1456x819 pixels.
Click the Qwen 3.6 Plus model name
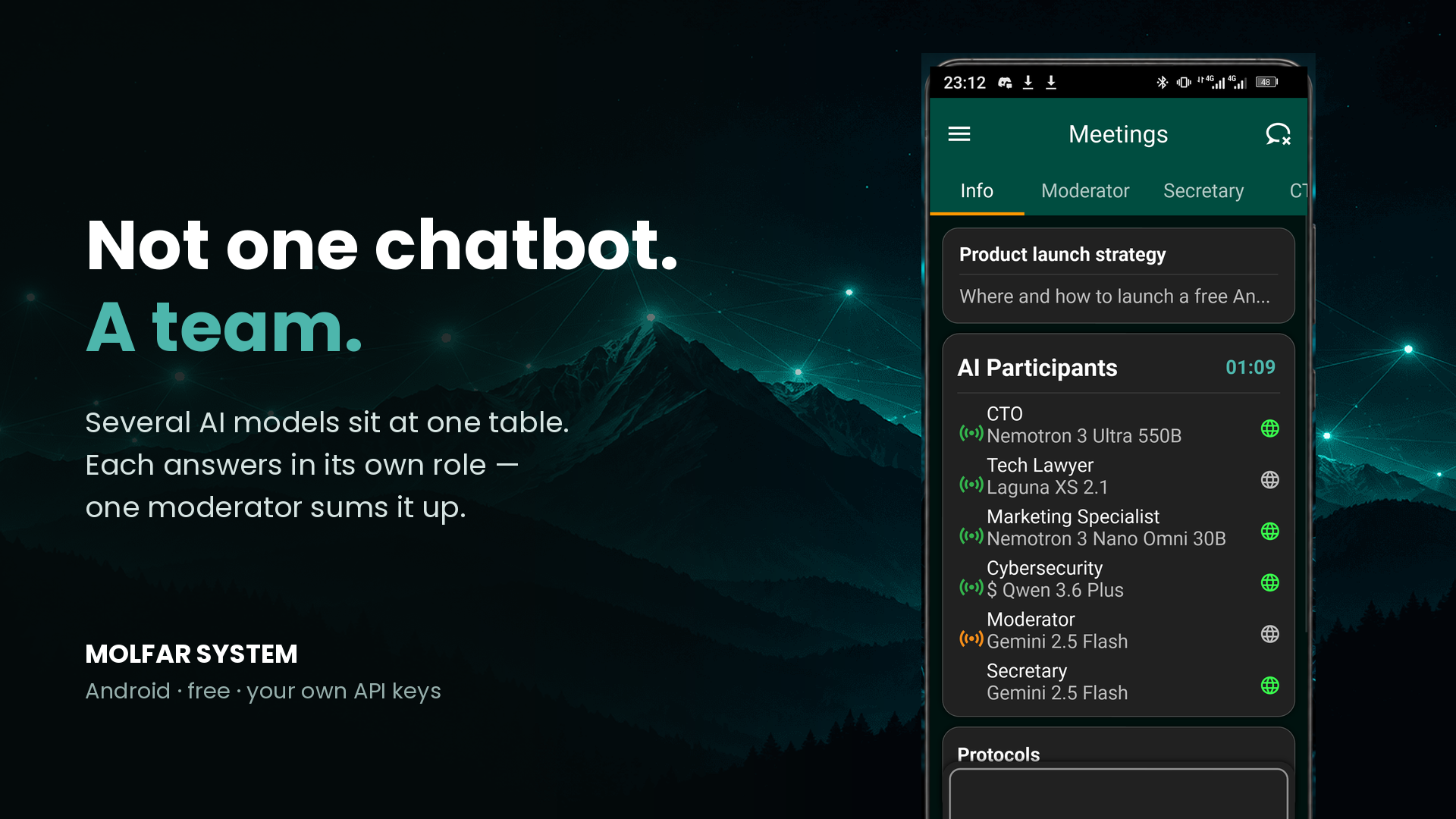[x=1063, y=590]
